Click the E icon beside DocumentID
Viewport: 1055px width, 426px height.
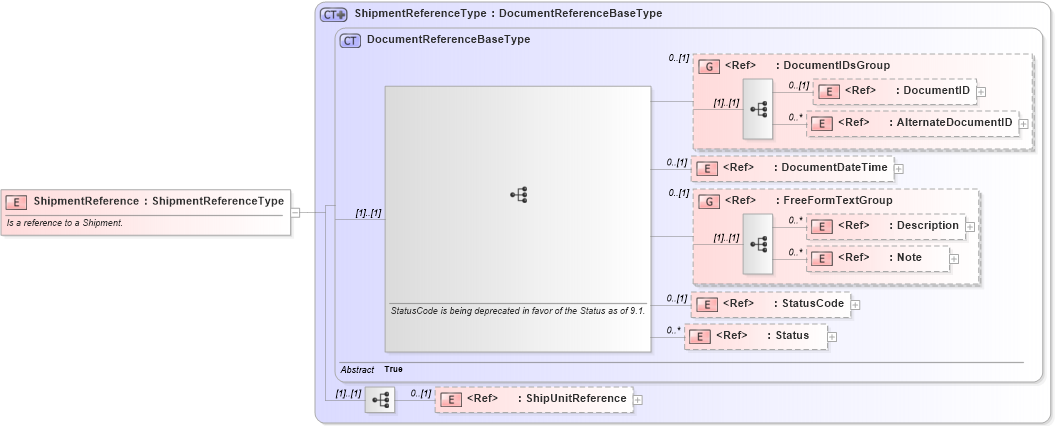pyautogui.click(x=830, y=92)
